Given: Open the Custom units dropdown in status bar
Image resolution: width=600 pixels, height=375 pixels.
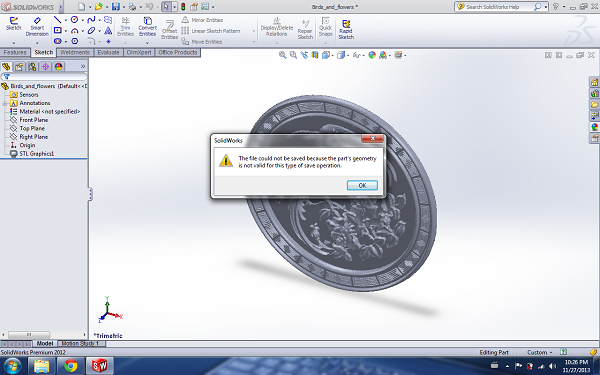Looking at the screenshot, I should tap(540, 352).
